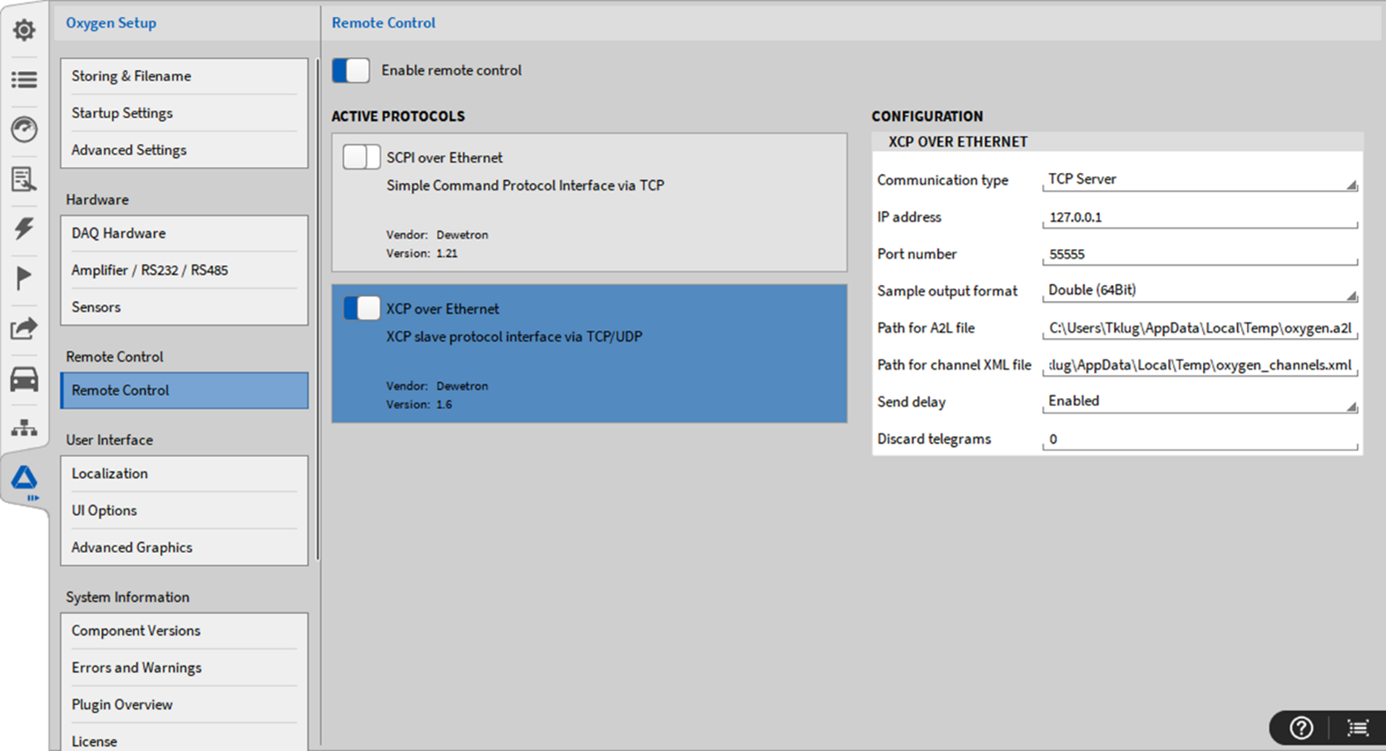Open the gear settings icon in sidebar
Screen dimensions: 1386x751
[x=24, y=30]
